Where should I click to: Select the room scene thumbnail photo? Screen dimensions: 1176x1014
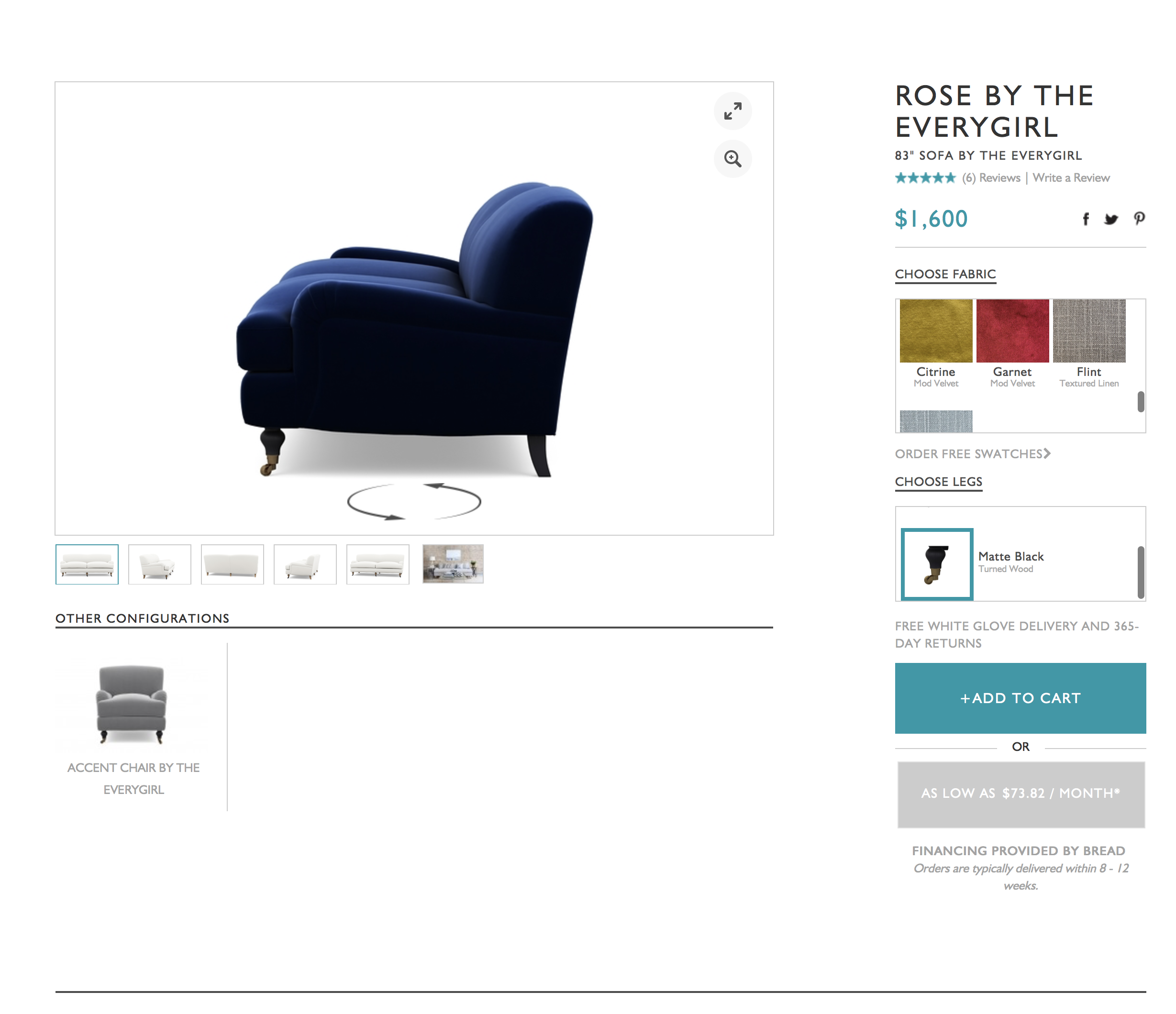(453, 564)
